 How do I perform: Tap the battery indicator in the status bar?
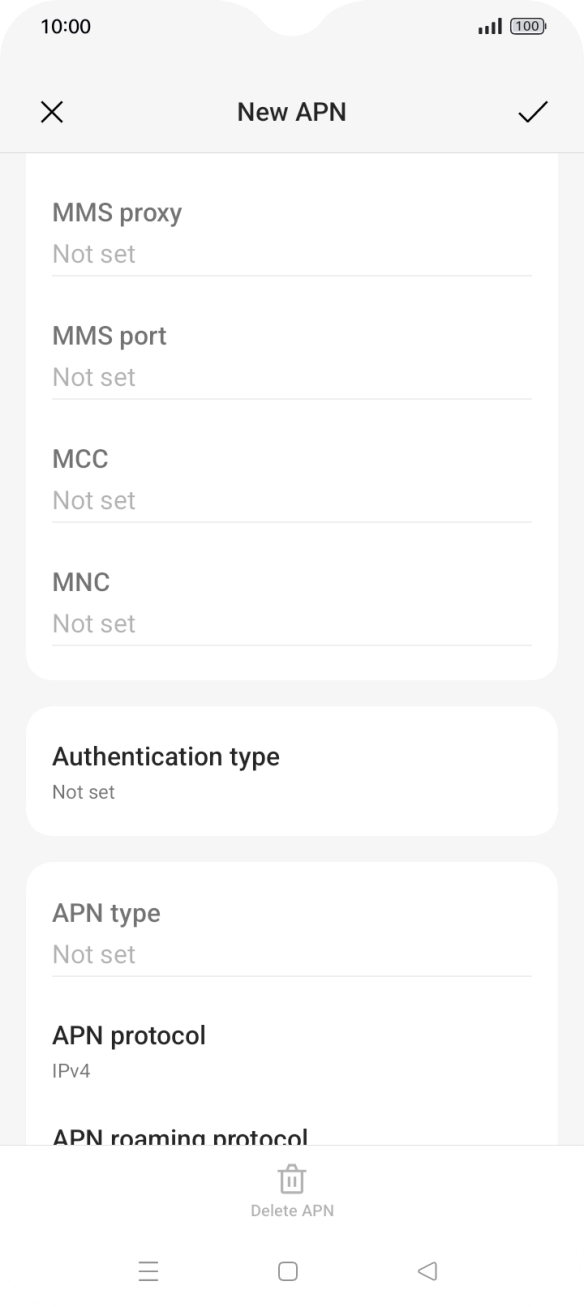528,27
